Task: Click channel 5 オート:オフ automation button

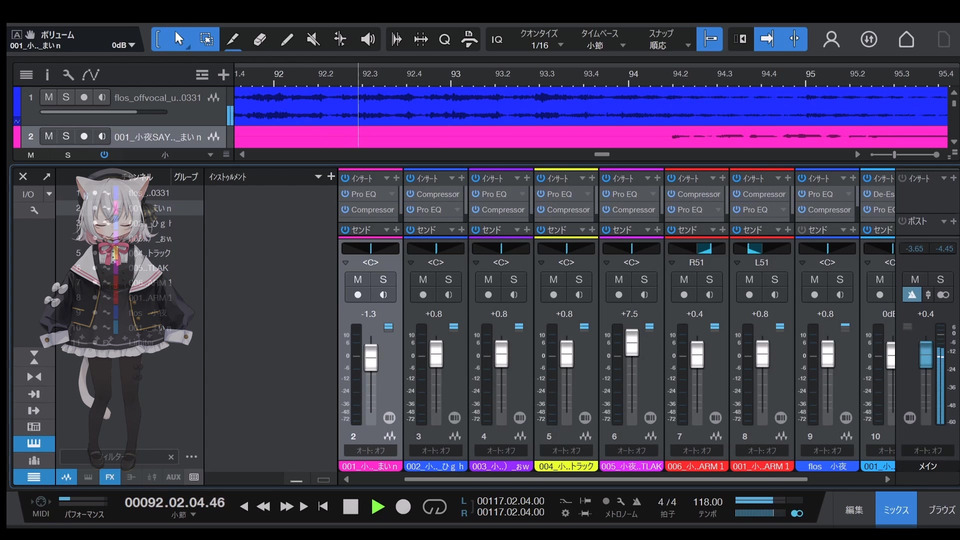Action: click(566, 451)
